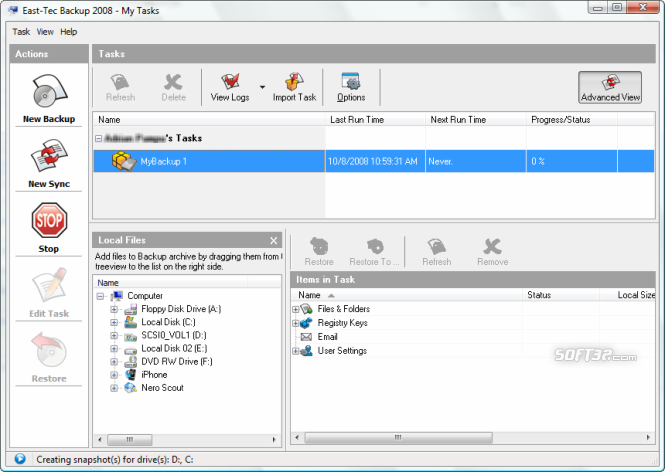Screen dimensions: 665x472
Task: Select the MyBackup 1 task icon
Action: point(124,161)
